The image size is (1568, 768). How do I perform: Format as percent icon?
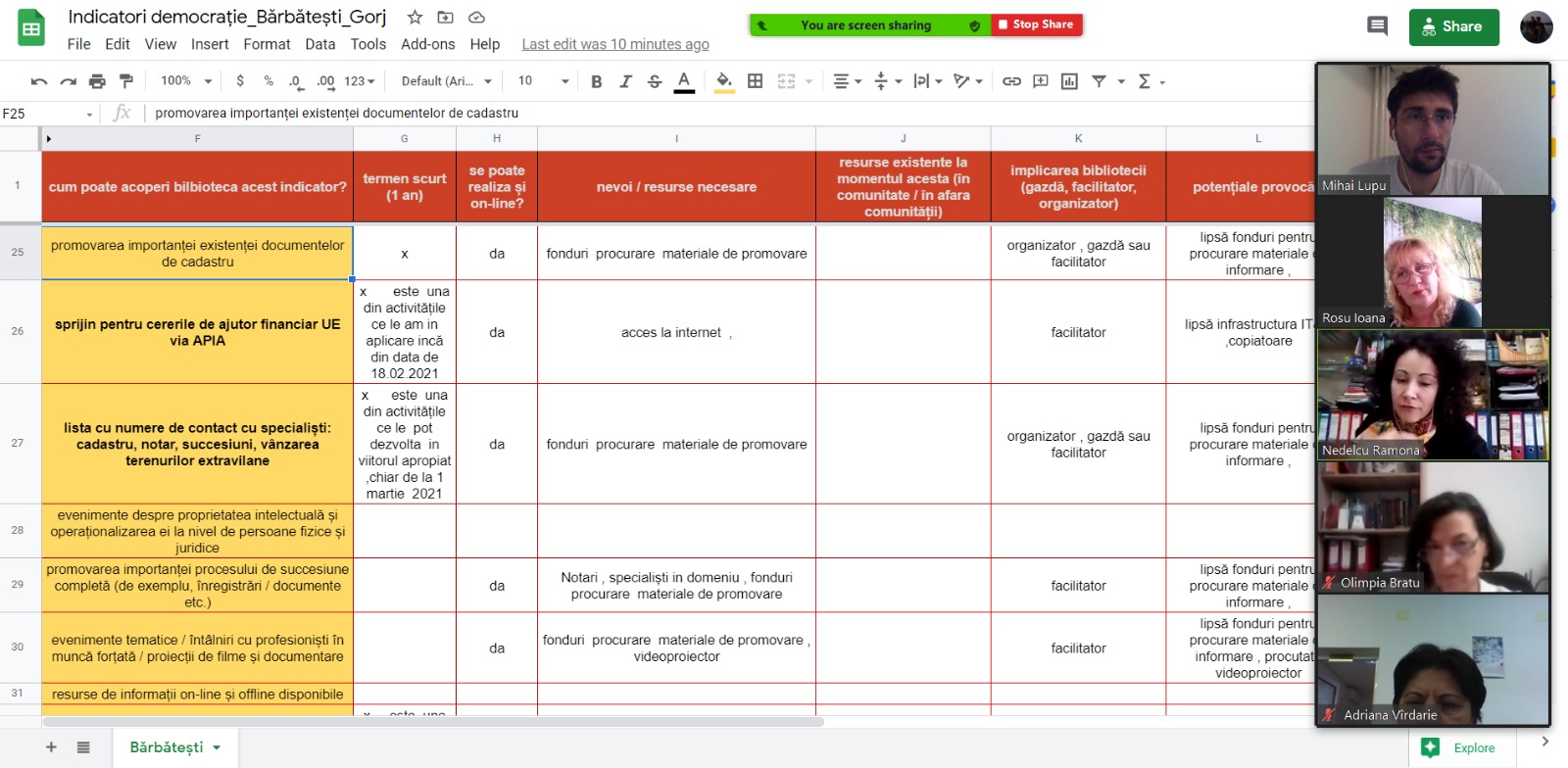(x=269, y=81)
